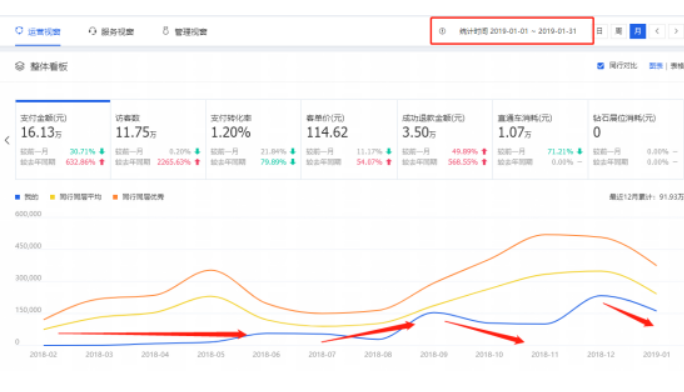Click the 运营视窗 tab icon
The width and height of the screenshot is (684, 392).
19,31
